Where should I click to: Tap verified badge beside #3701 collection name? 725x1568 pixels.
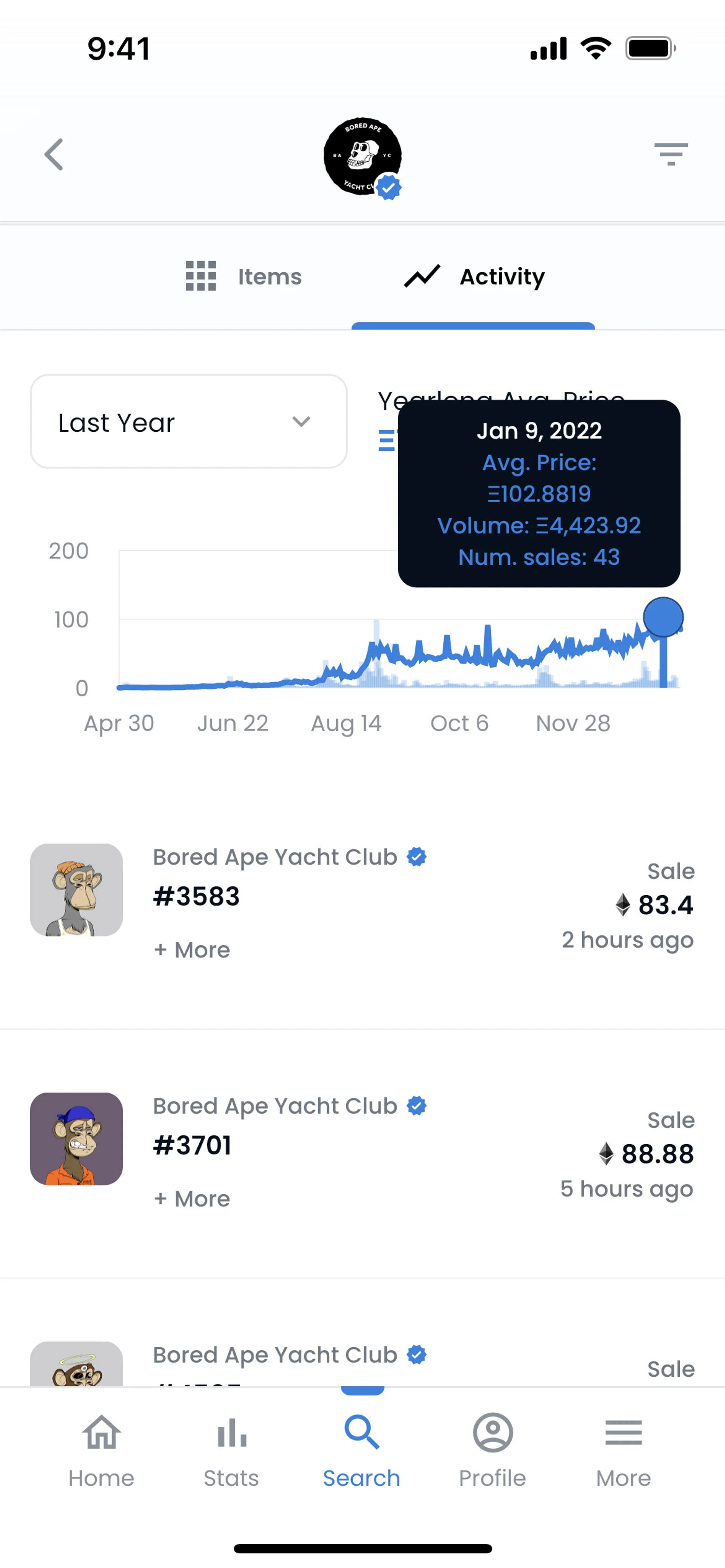coord(417,1106)
